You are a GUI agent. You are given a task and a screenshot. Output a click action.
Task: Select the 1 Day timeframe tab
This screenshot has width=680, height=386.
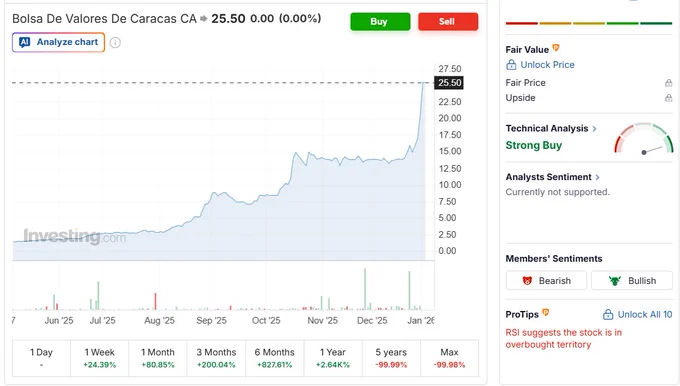pyautogui.click(x=41, y=358)
